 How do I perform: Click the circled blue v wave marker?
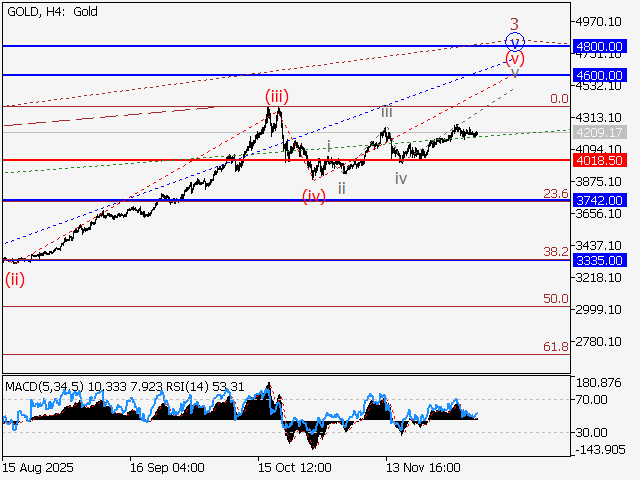pyautogui.click(x=515, y=42)
